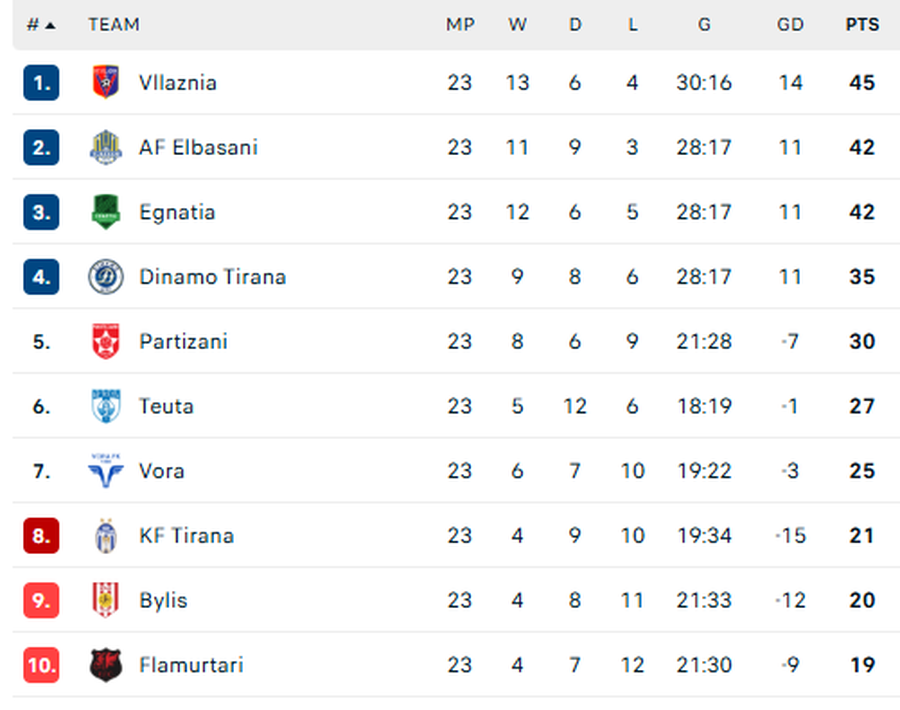Click the MP column header

[460, 25]
